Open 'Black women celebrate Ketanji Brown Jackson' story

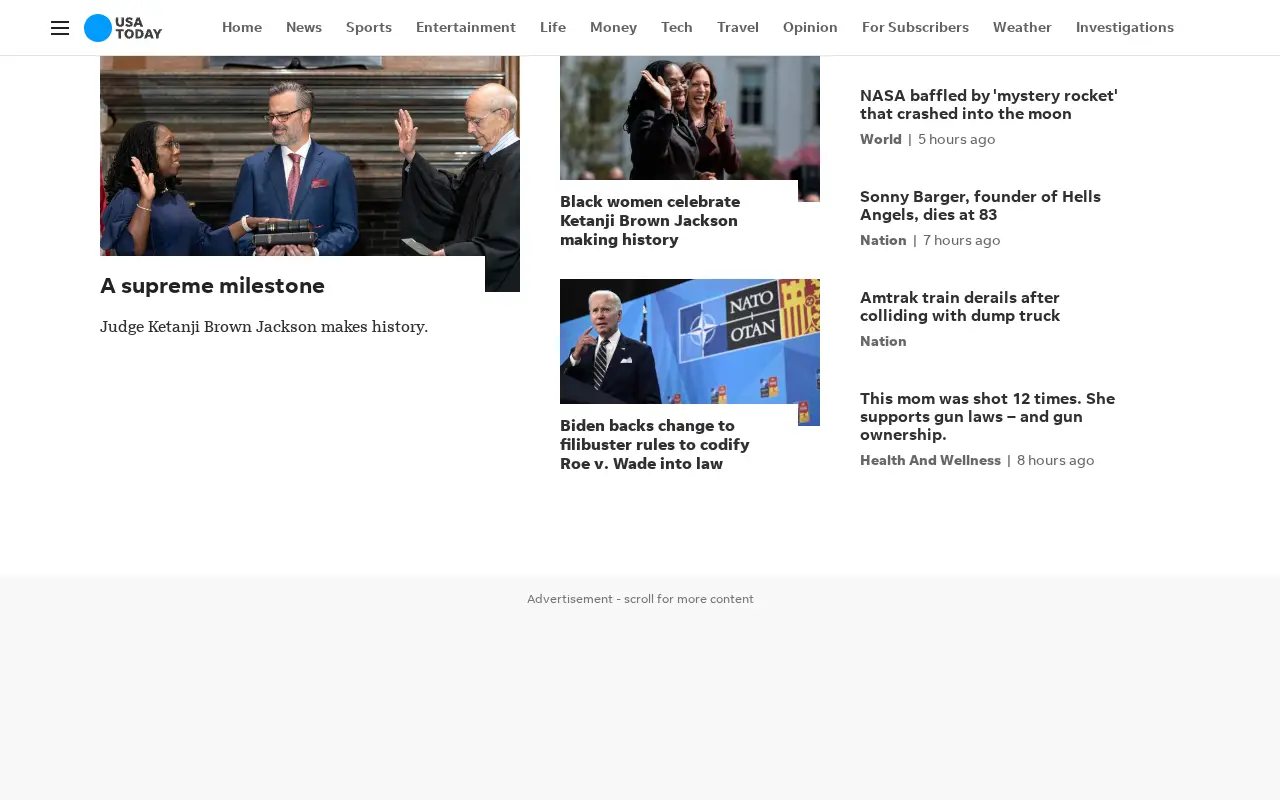coord(650,220)
